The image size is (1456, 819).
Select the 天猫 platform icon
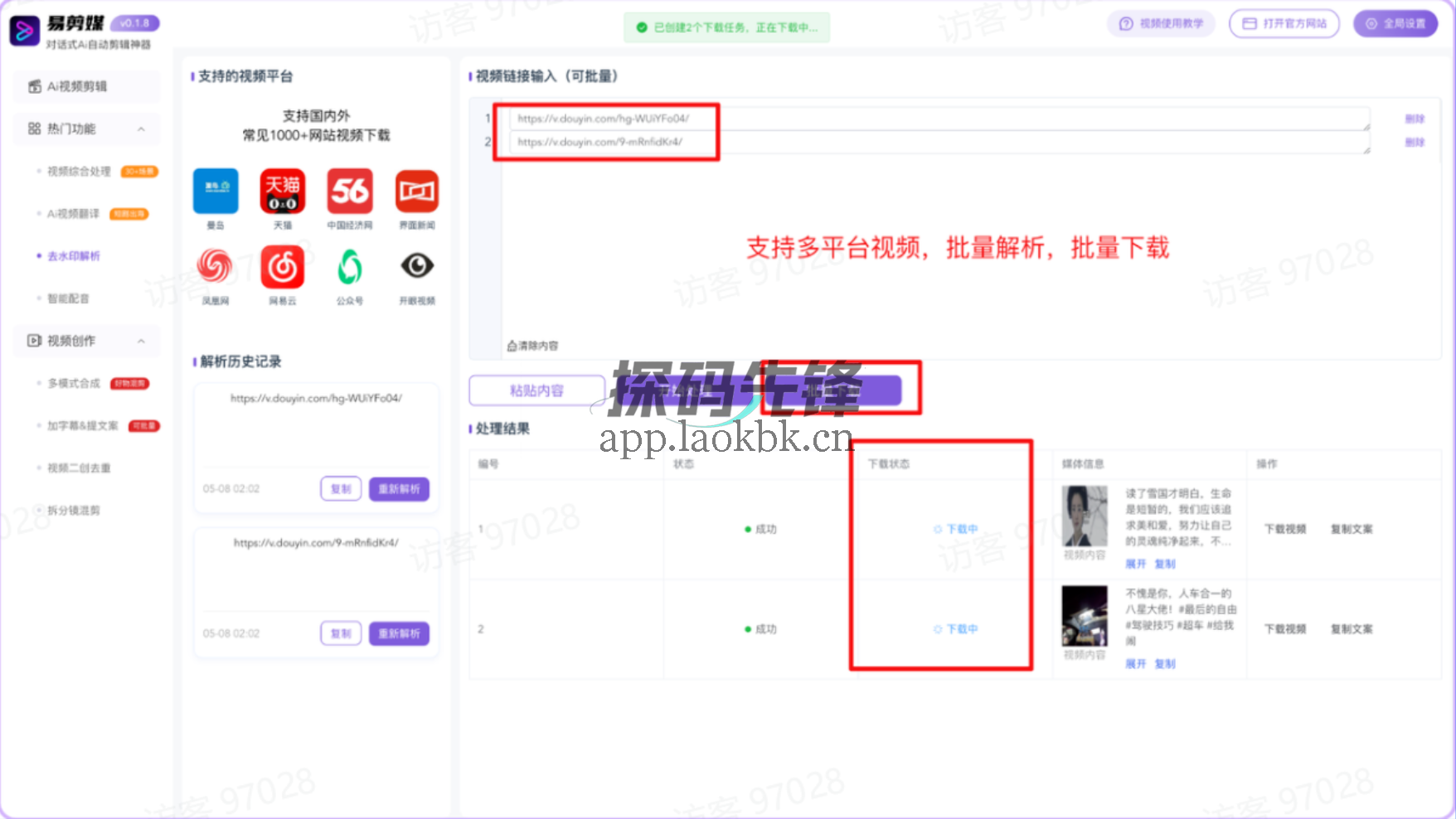tap(282, 191)
